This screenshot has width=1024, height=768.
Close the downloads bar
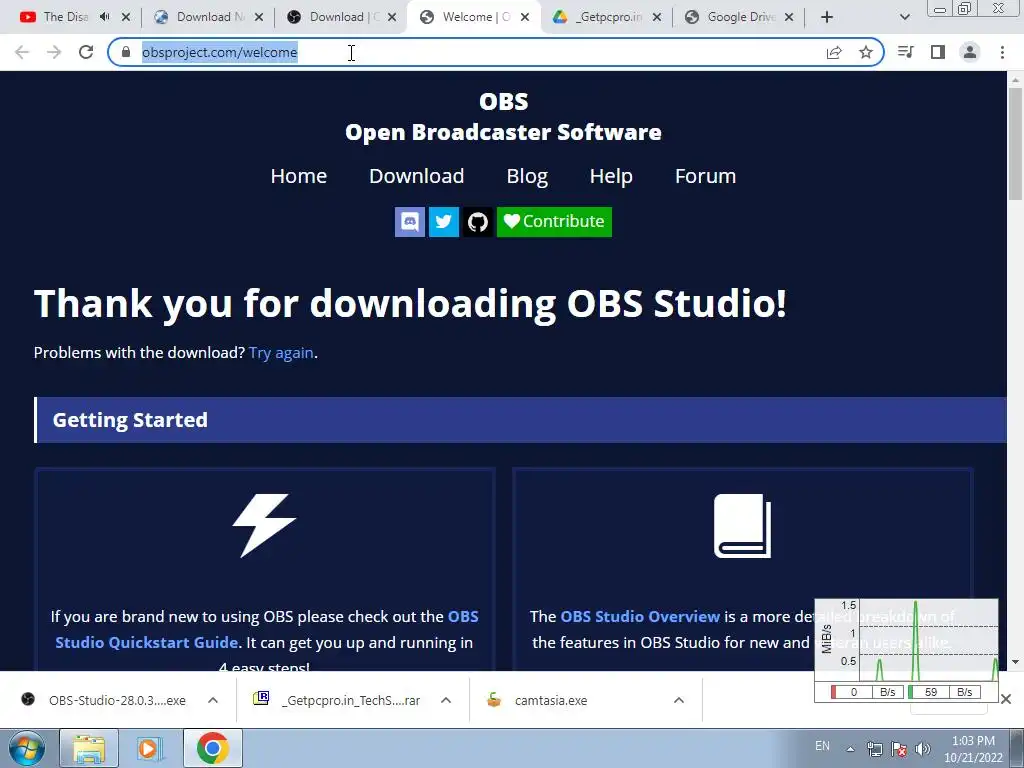point(1006,699)
